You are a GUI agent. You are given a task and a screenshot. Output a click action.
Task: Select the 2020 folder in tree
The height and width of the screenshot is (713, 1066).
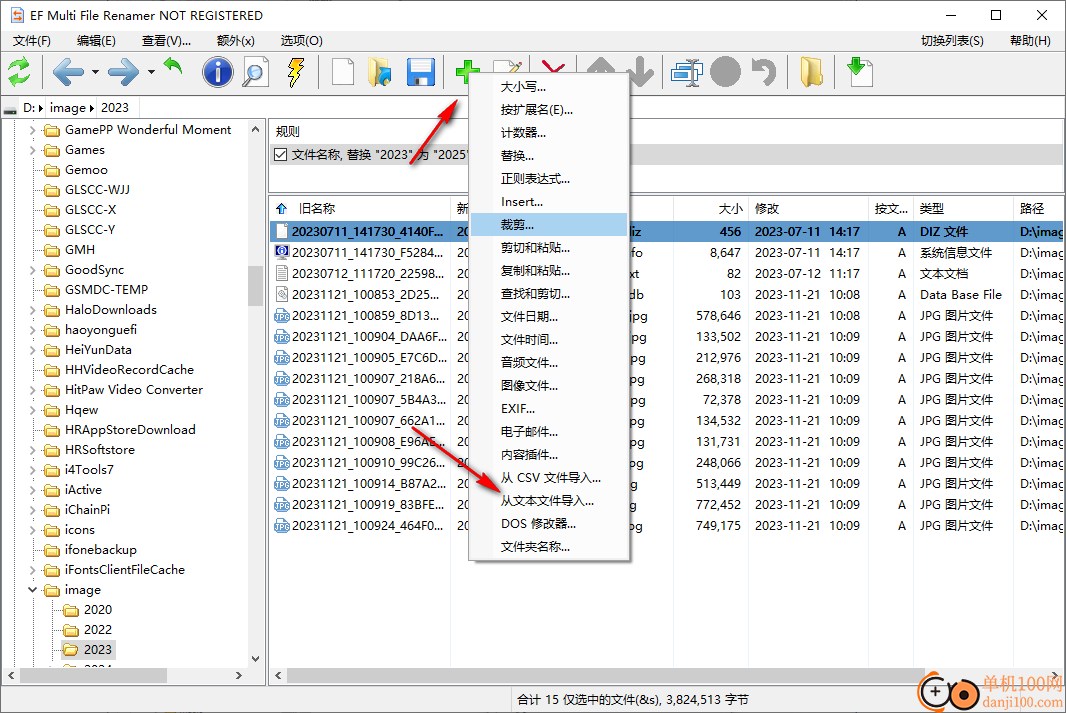tap(98, 610)
